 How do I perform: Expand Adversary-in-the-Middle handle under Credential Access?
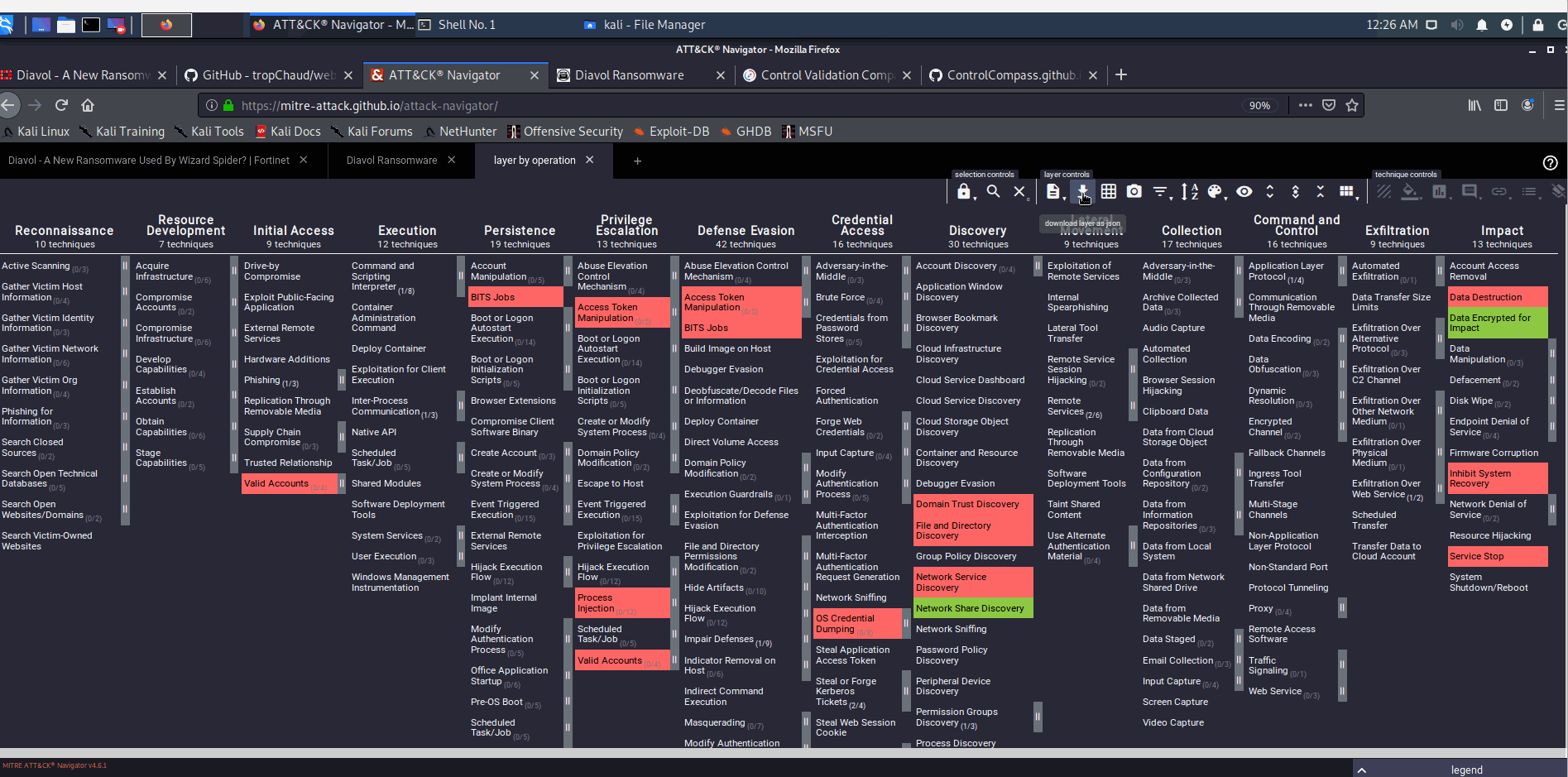coord(906,271)
